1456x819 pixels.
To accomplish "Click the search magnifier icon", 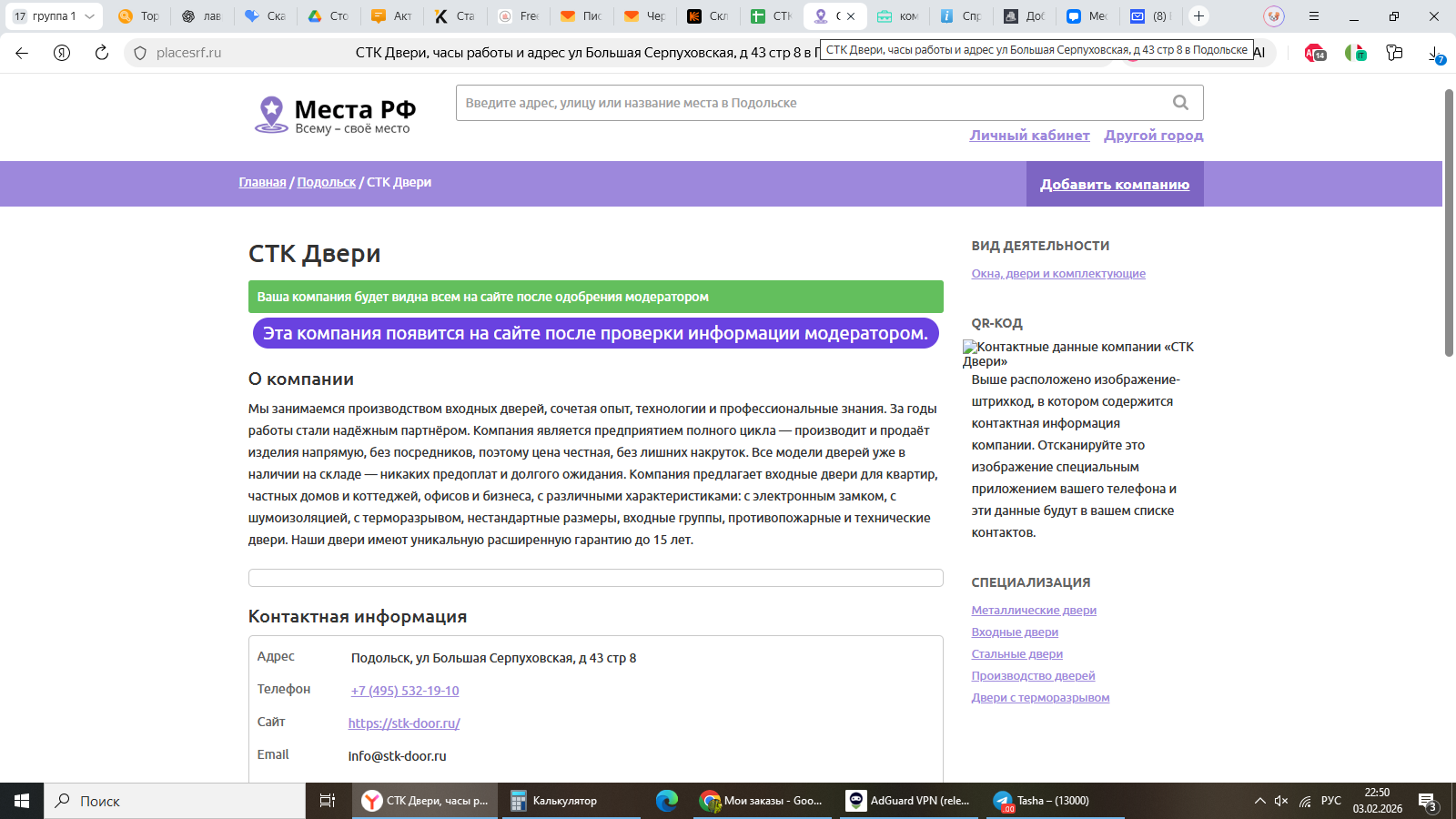I will coord(1180,103).
